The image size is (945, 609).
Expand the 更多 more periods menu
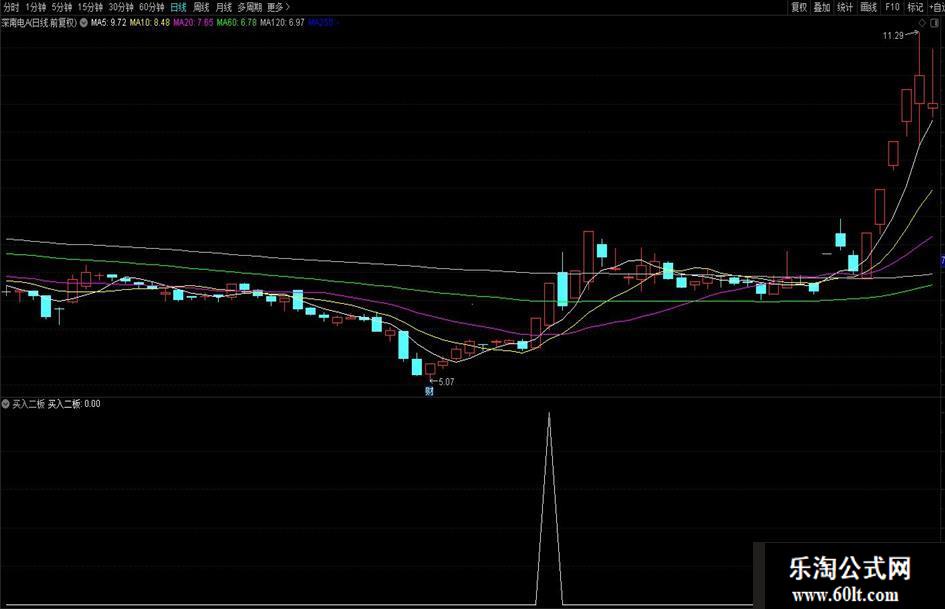pos(278,7)
